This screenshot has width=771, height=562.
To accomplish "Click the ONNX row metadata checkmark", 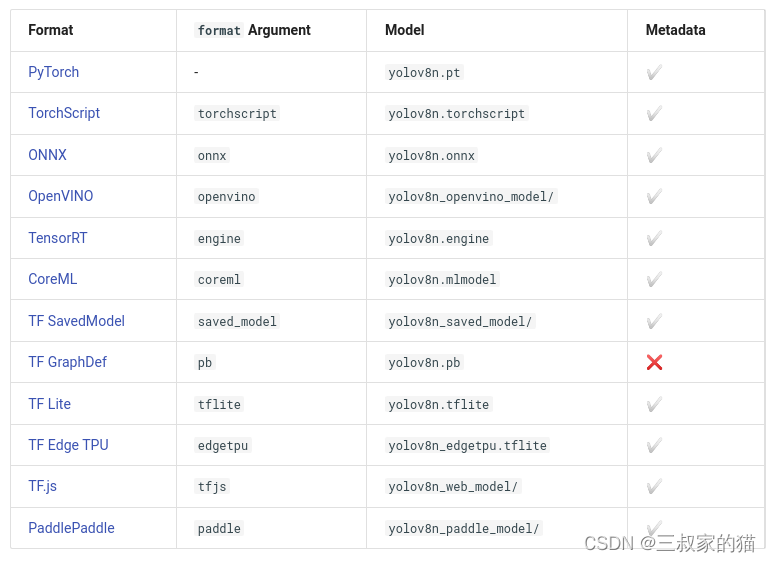I will point(654,155).
